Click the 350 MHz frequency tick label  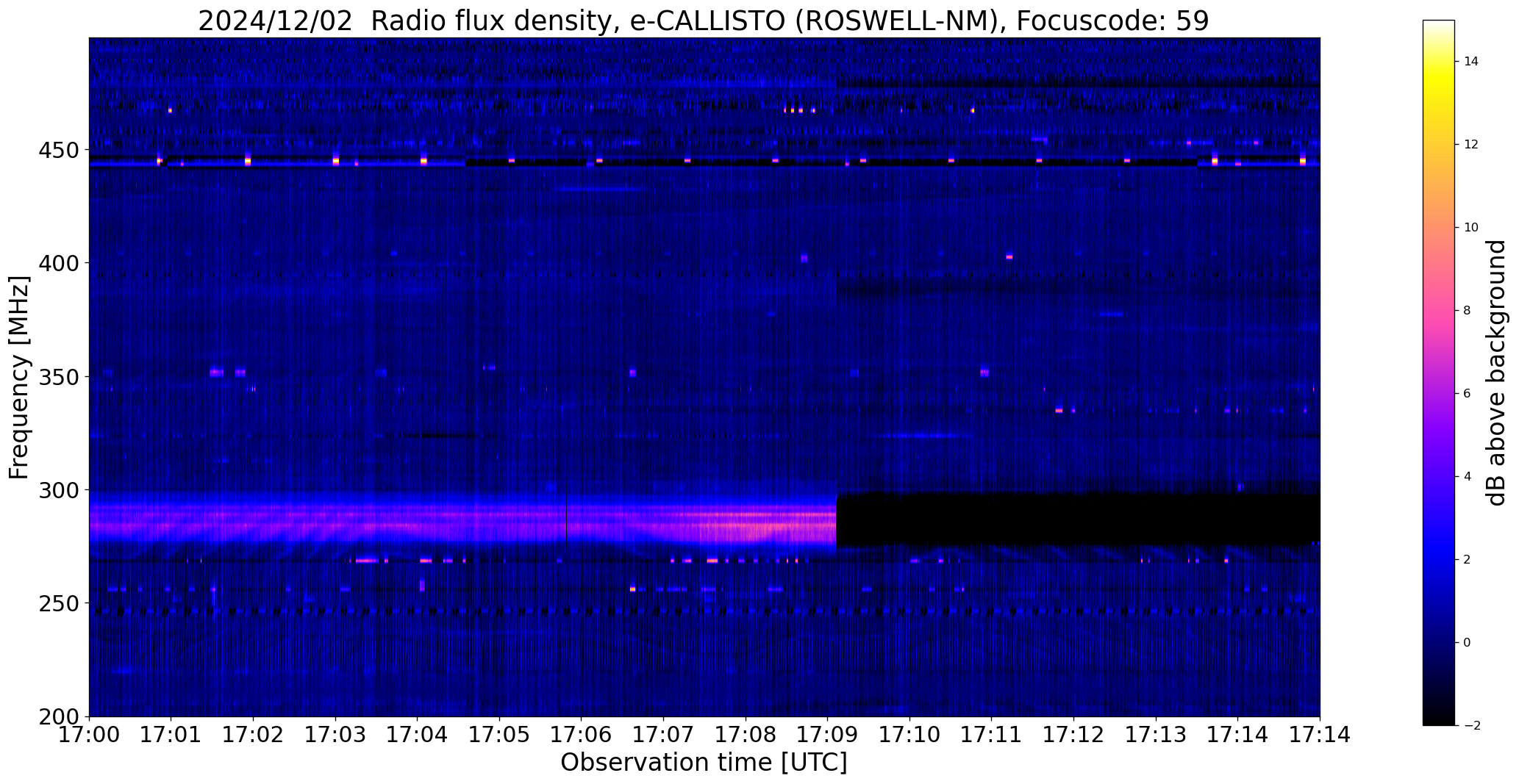pyautogui.click(x=57, y=377)
